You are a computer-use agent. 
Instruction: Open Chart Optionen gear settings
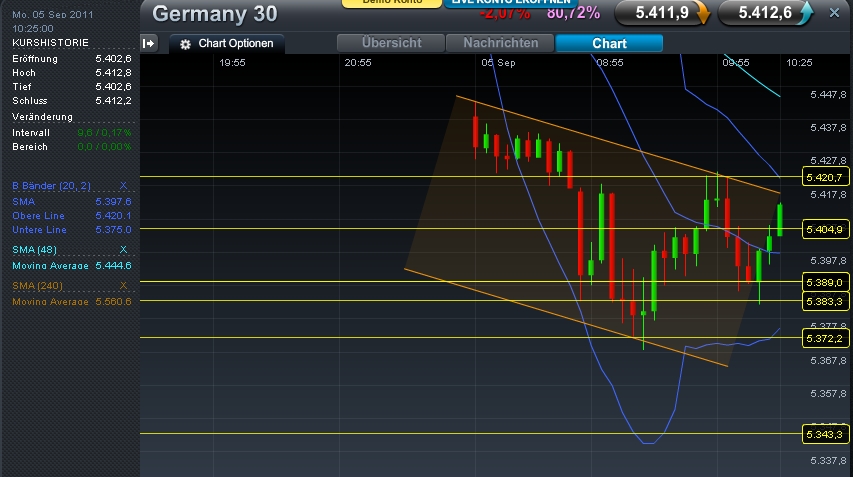(x=227, y=44)
